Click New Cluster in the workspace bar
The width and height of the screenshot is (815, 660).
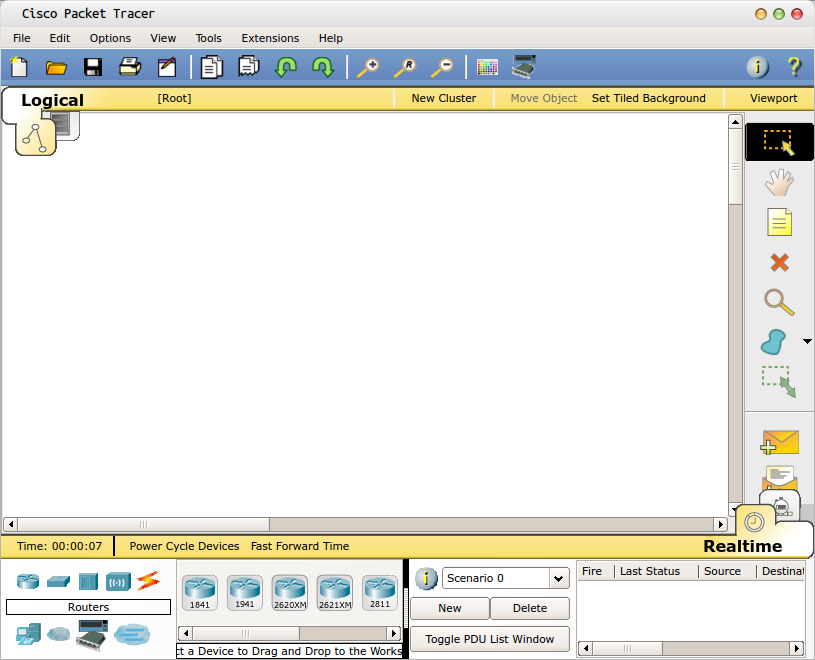click(x=443, y=98)
